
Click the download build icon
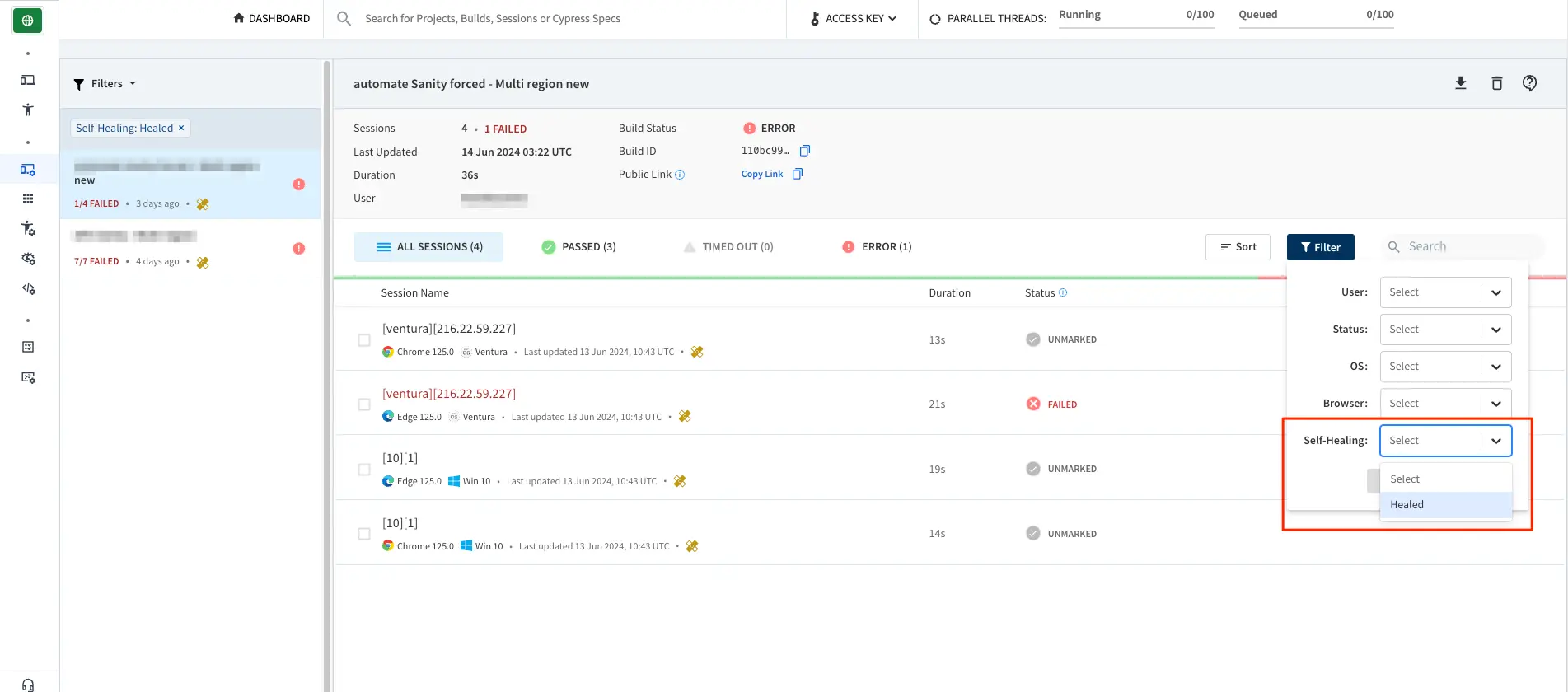[1460, 83]
